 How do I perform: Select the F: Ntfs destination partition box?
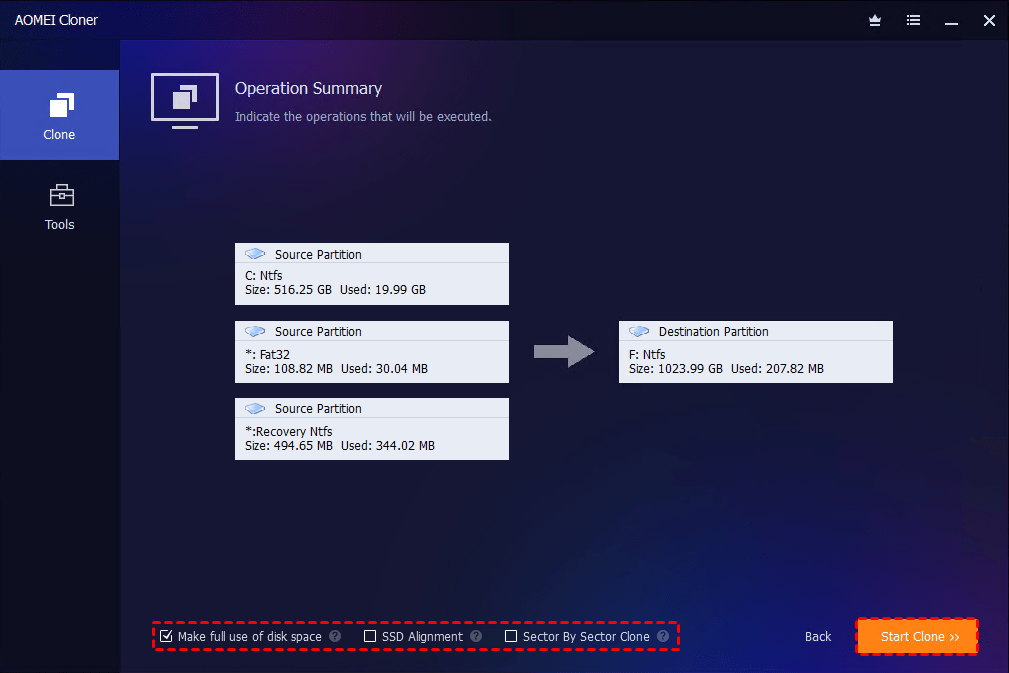pos(756,352)
